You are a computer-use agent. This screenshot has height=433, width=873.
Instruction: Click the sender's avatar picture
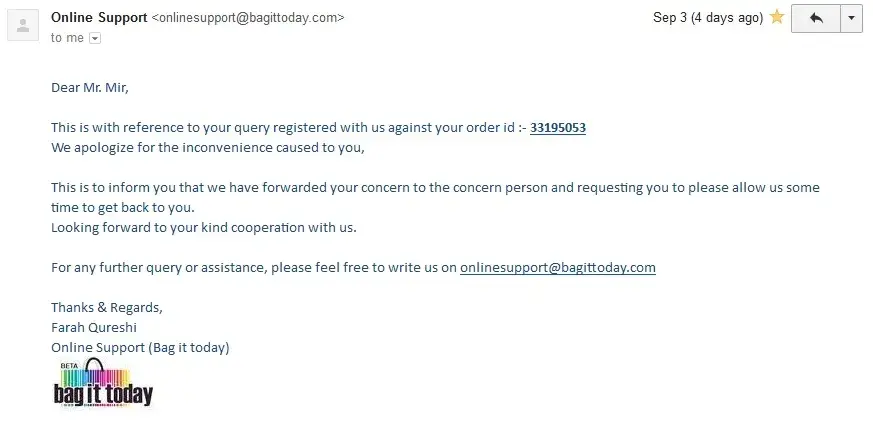click(23, 23)
